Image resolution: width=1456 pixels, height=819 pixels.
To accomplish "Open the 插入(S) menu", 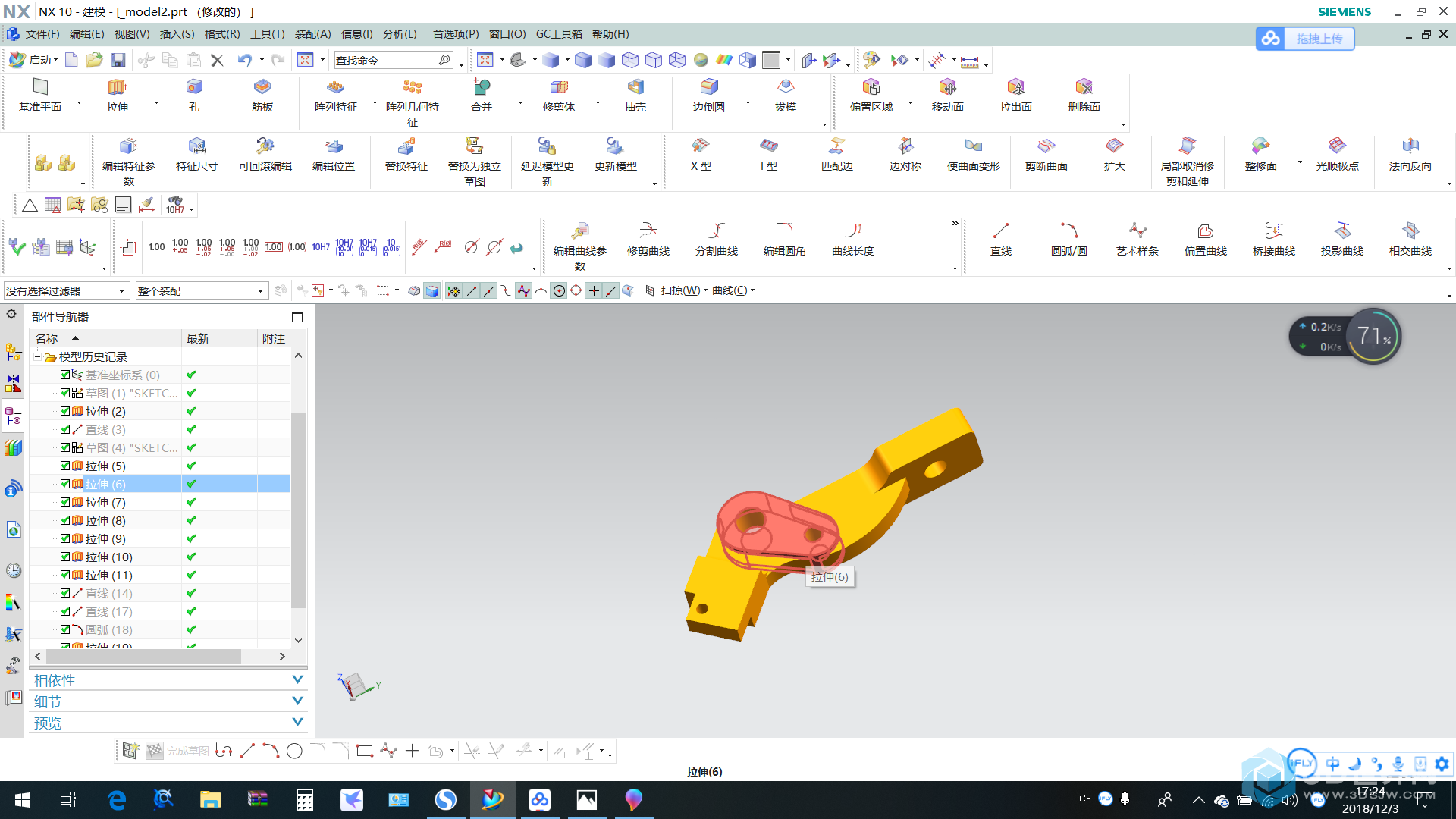I will tap(177, 34).
